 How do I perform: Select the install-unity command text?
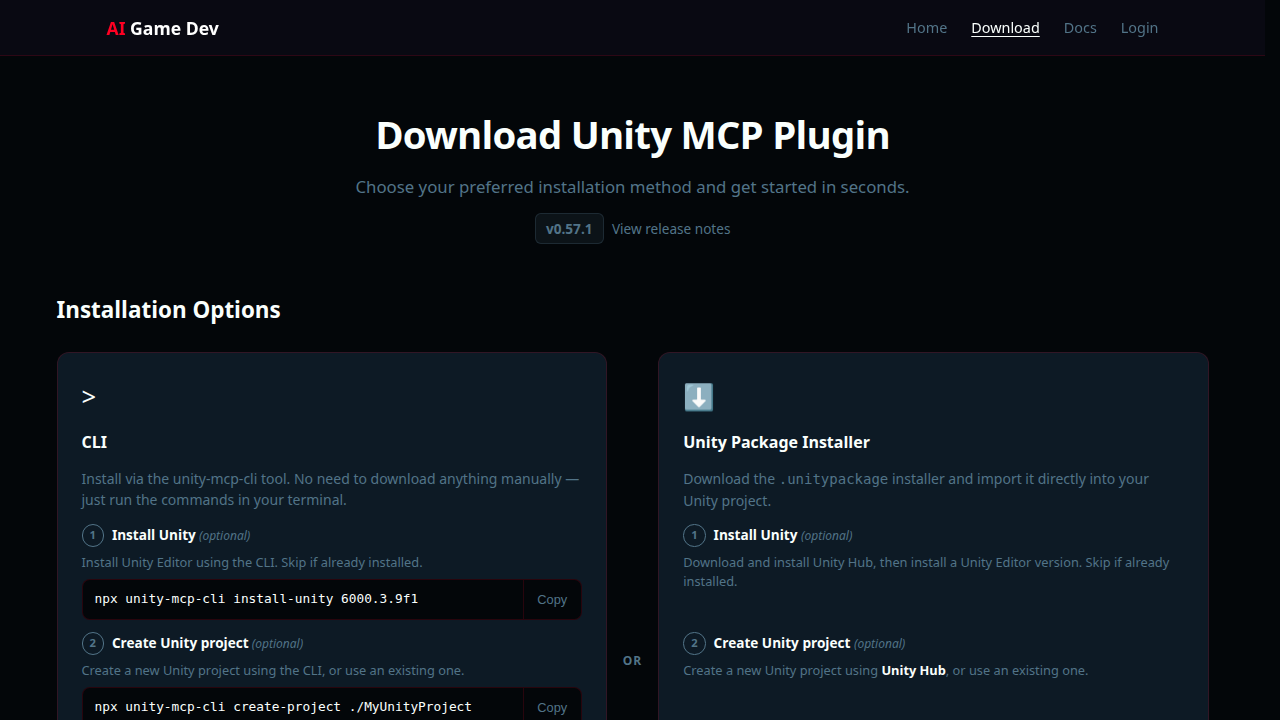coord(256,599)
